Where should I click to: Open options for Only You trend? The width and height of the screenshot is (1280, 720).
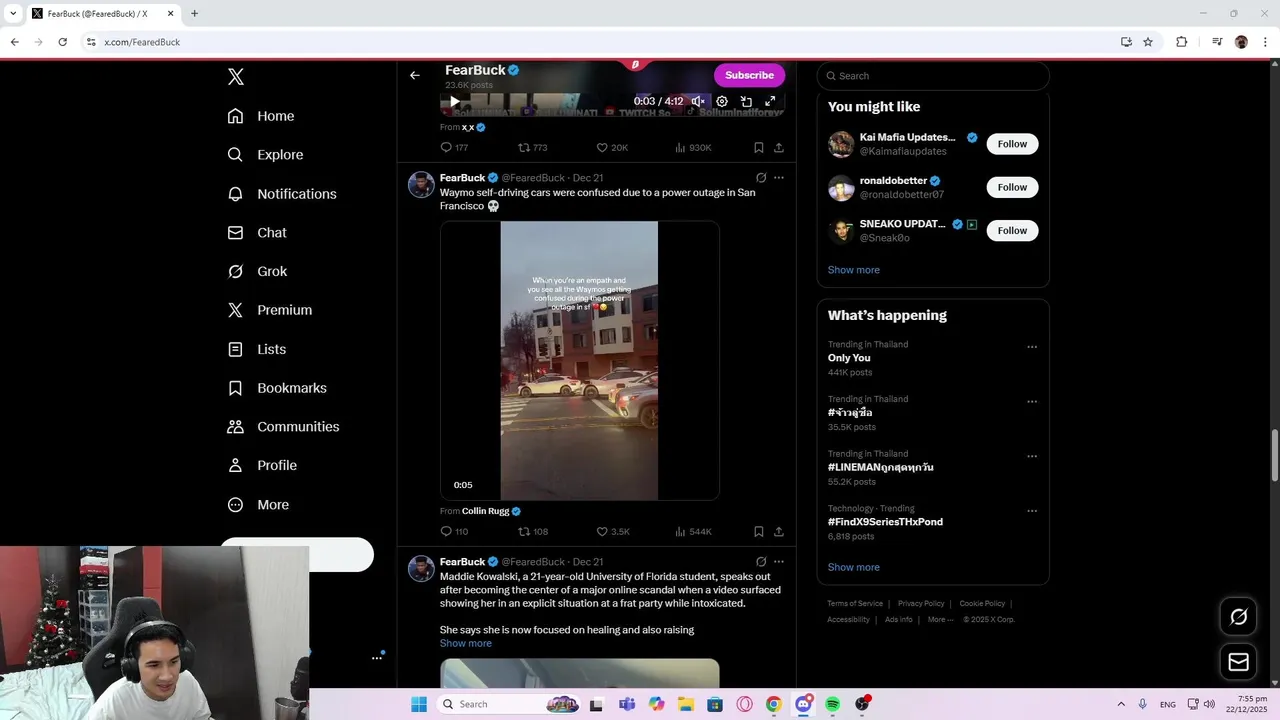click(x=1032, y=347)
